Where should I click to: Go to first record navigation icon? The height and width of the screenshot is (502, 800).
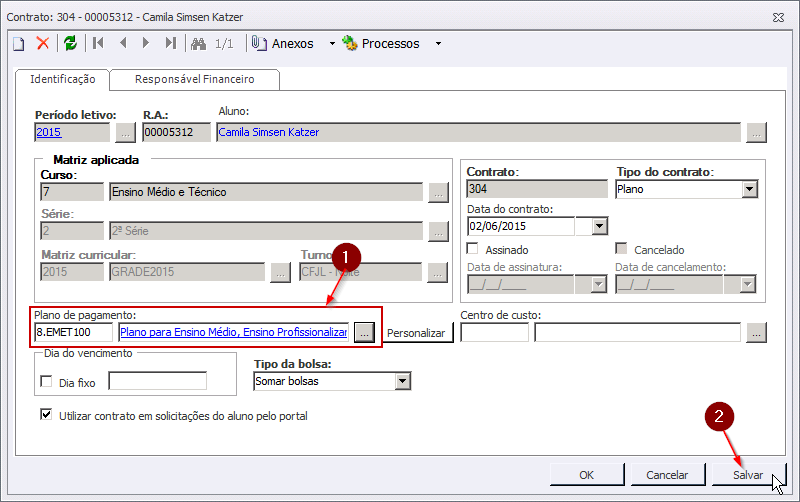point(98,43)
